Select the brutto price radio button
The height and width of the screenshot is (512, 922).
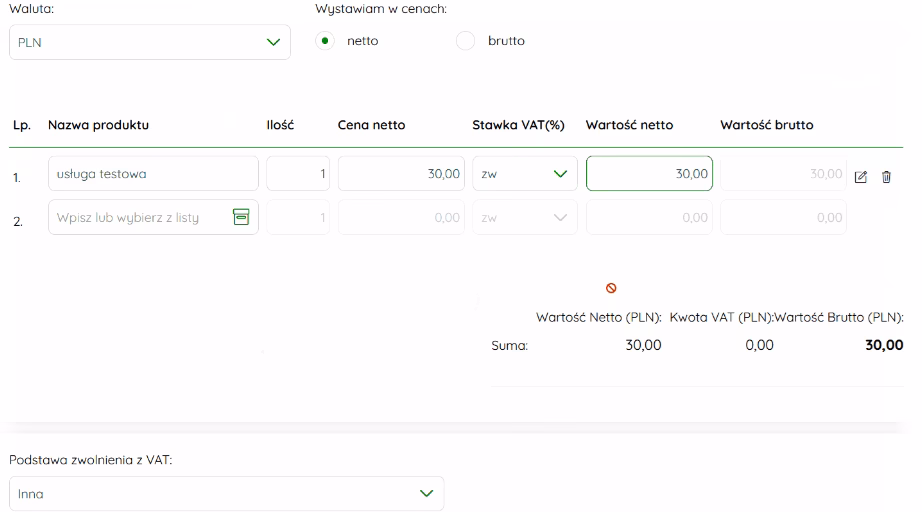(465, 41)
